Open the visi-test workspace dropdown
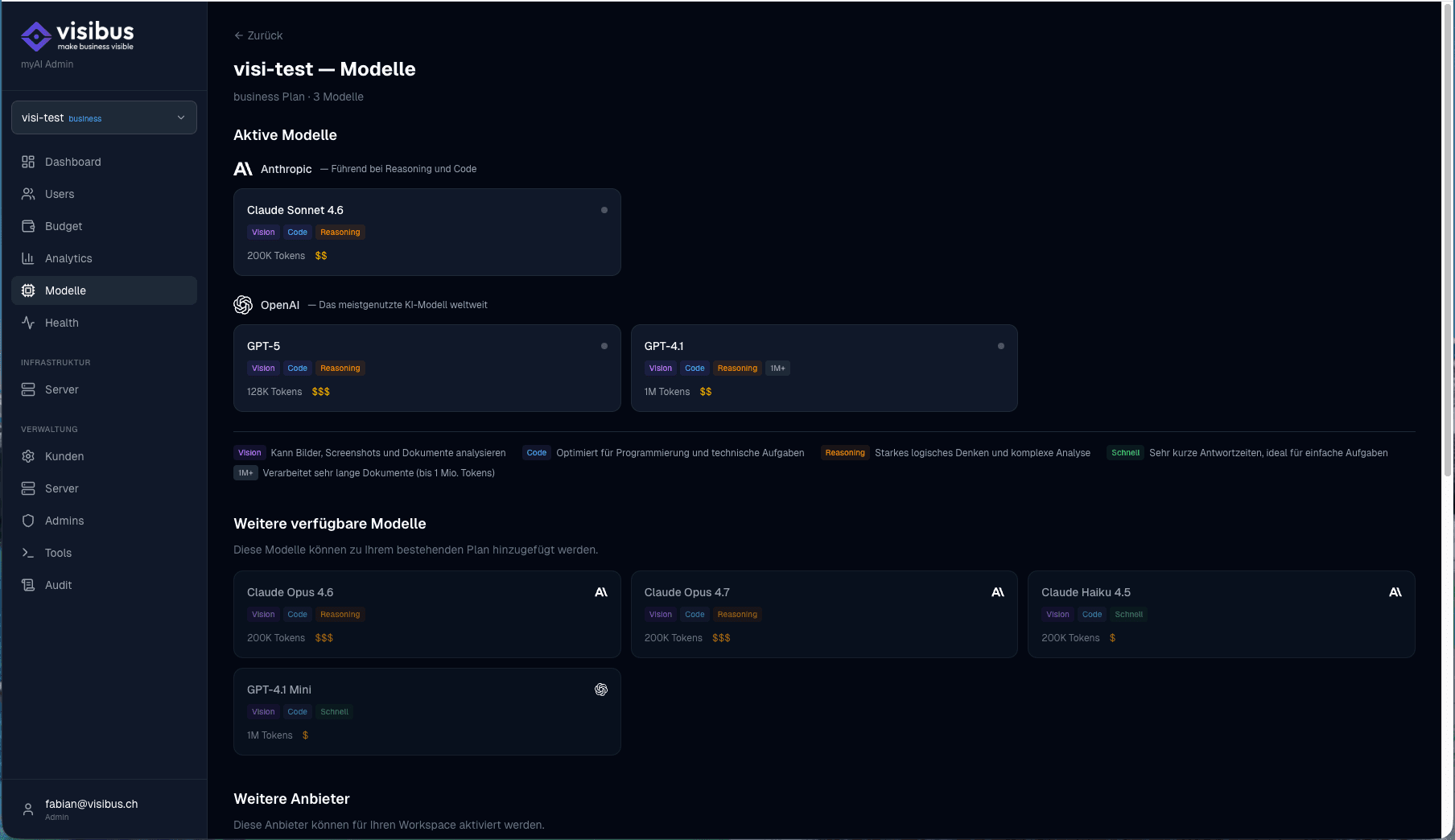This screenshot has width=1455, height=840. coord(104,117)
